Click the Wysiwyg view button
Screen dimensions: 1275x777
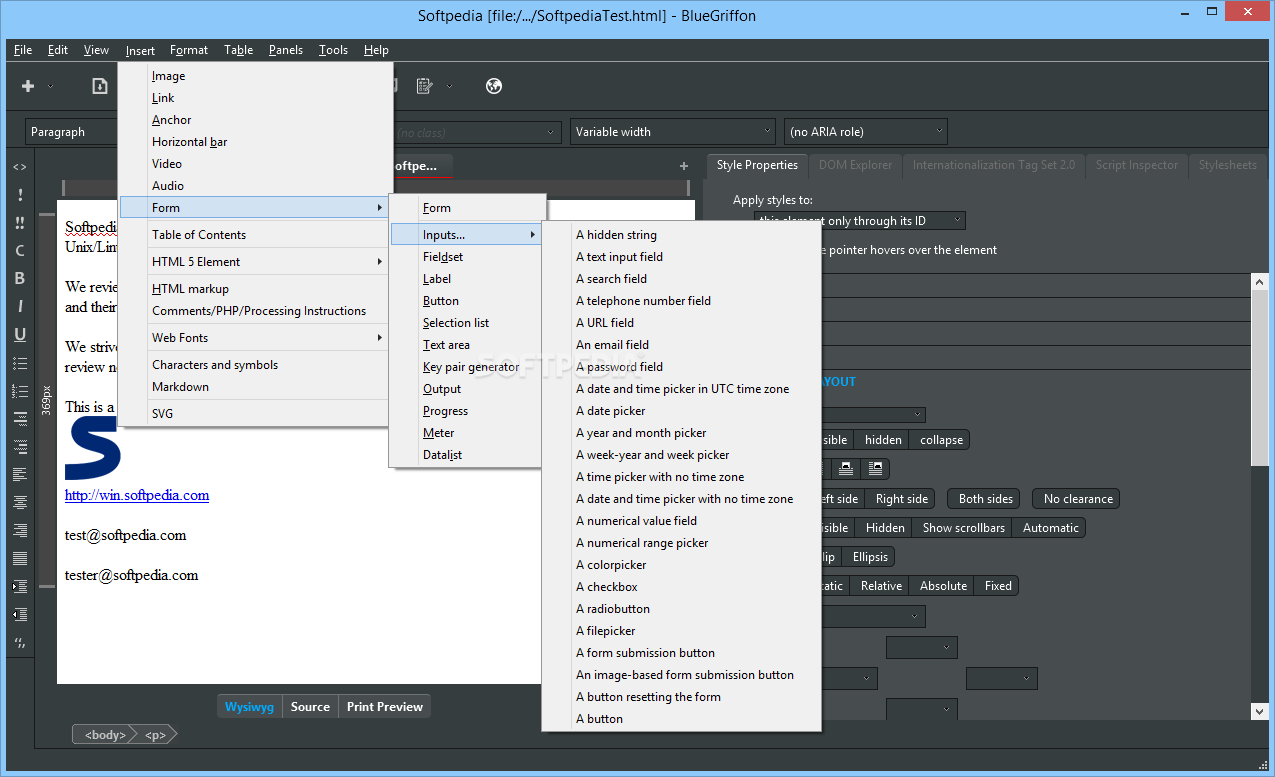pos(249,707)
